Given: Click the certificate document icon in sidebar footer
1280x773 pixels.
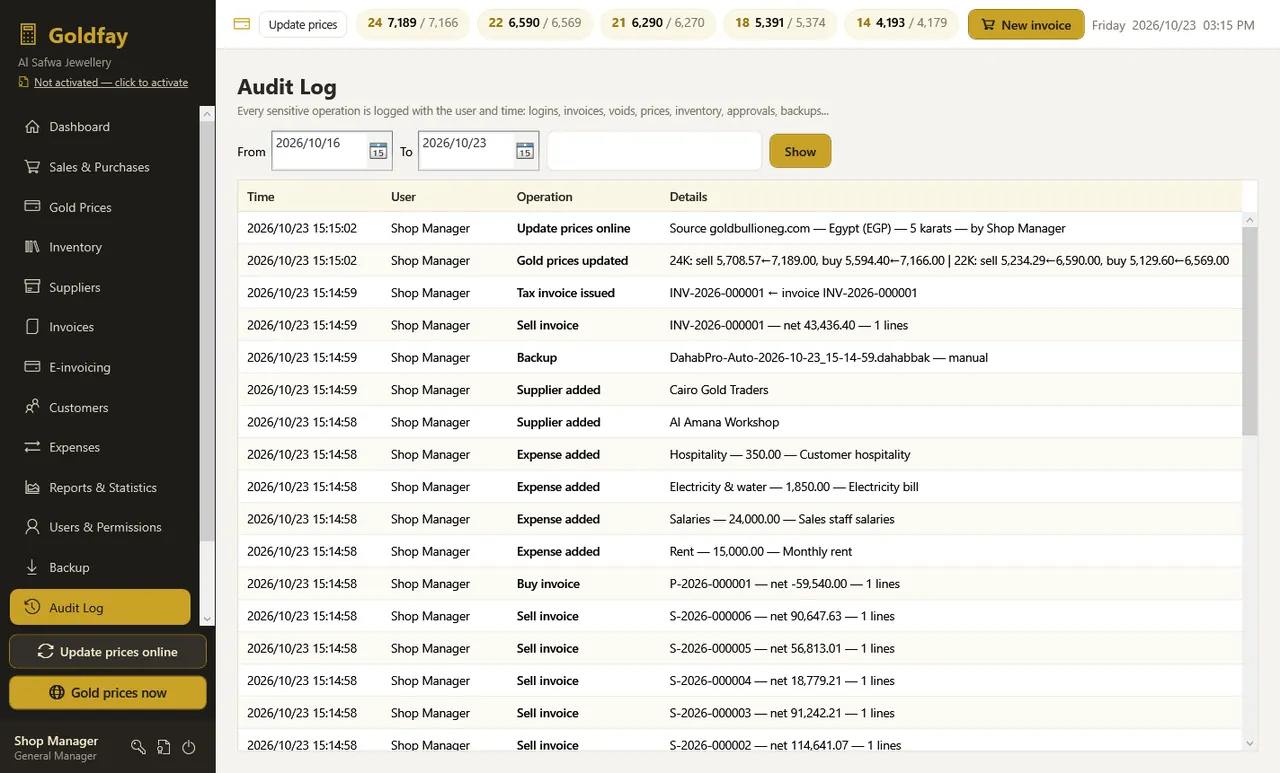Looking at the screenshot, I should [164, 747].
